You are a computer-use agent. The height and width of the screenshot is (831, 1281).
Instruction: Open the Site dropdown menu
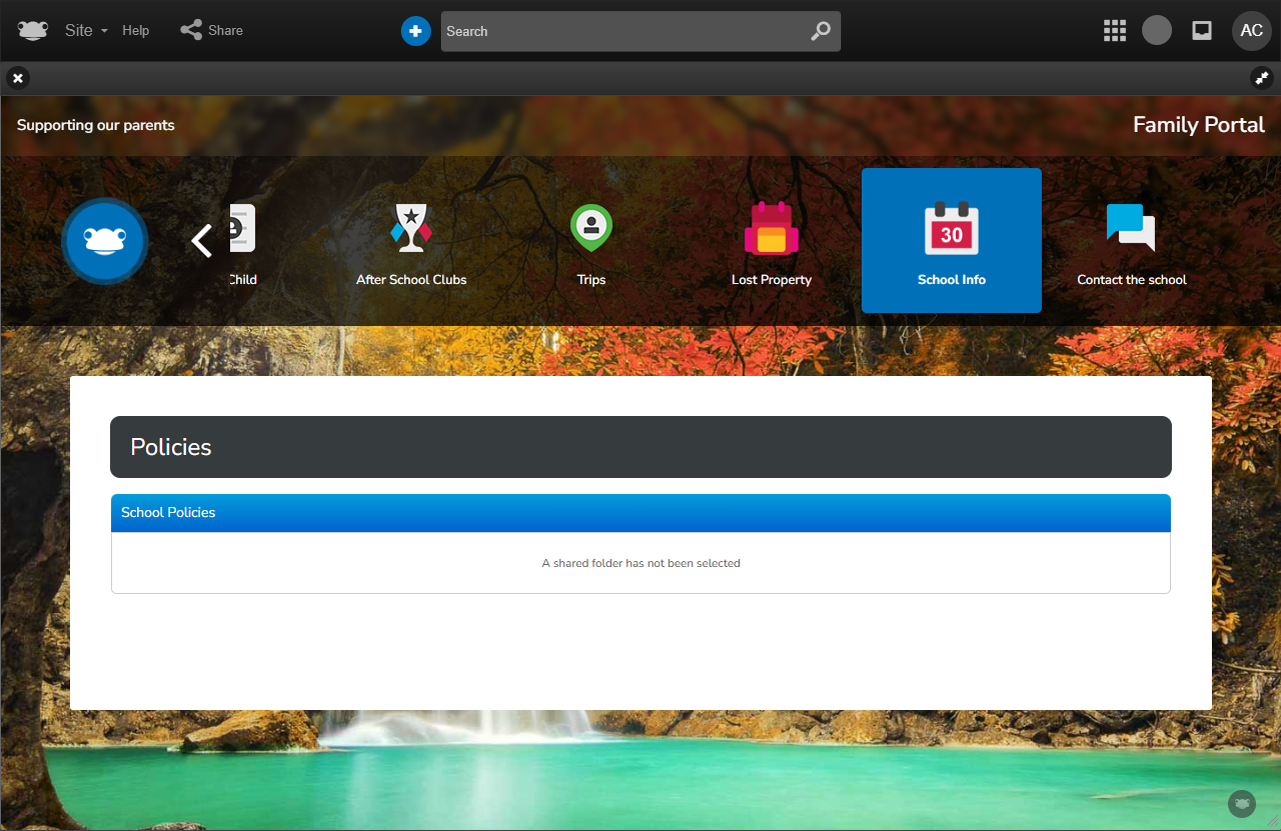(85, 31)
